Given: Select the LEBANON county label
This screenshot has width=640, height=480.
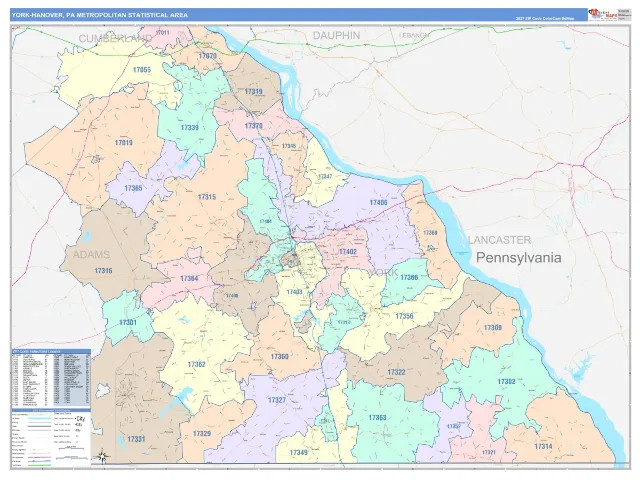Looking at the screenshot, I should click(x=413, y=36).
